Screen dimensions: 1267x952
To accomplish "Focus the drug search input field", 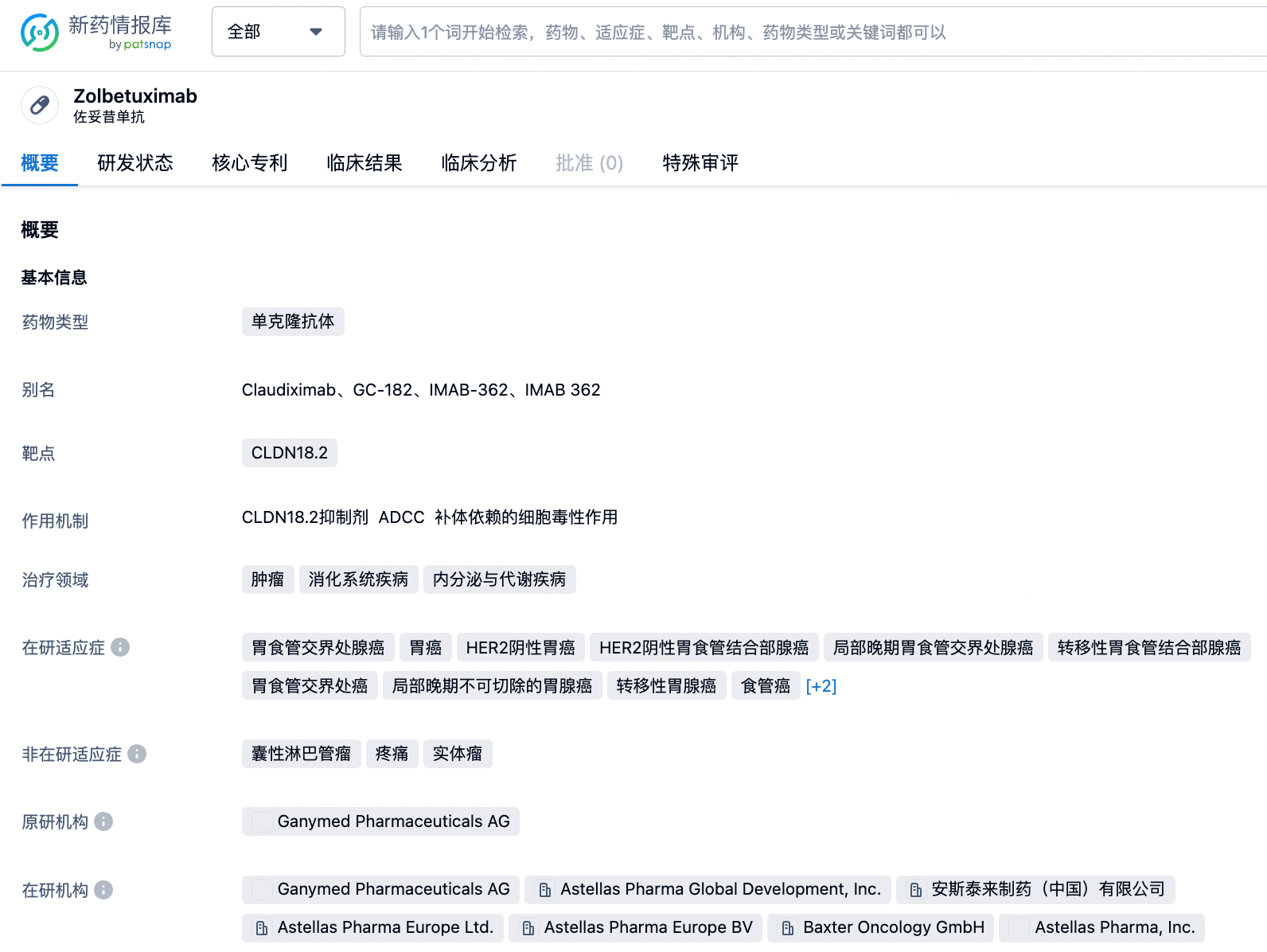I will (x=813, y=32).
